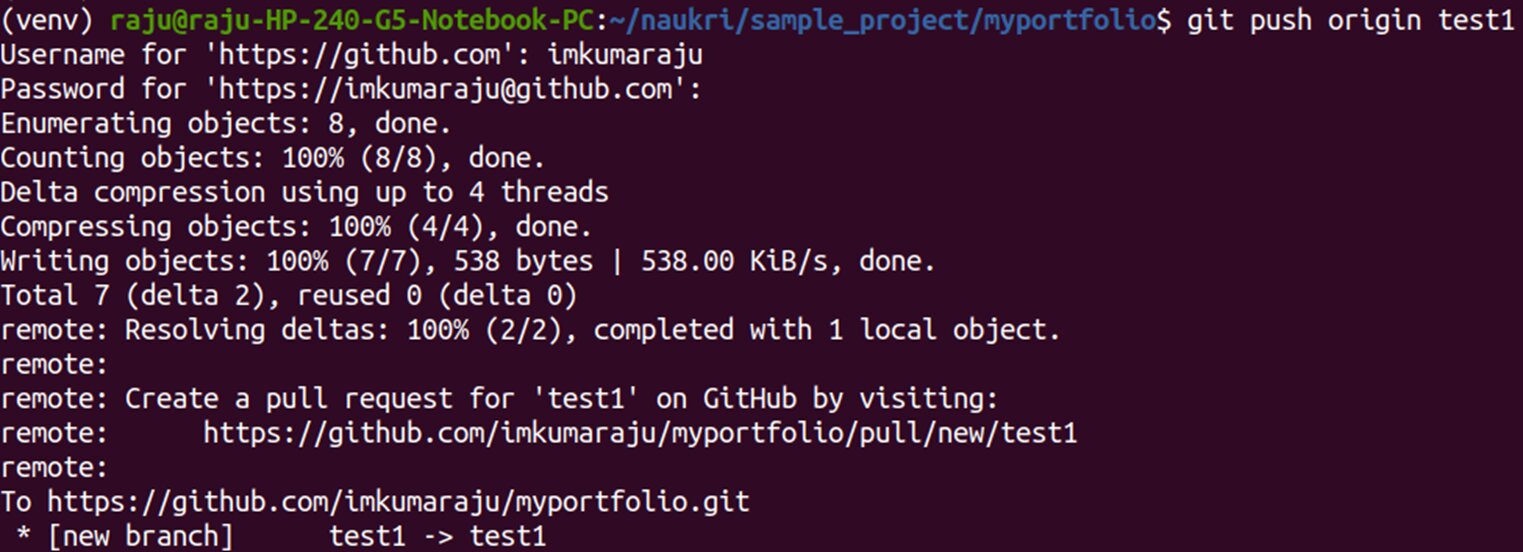Click the Total 7 (delta 2) line
Screen dimensions: 1523x552
click(288, 296)
